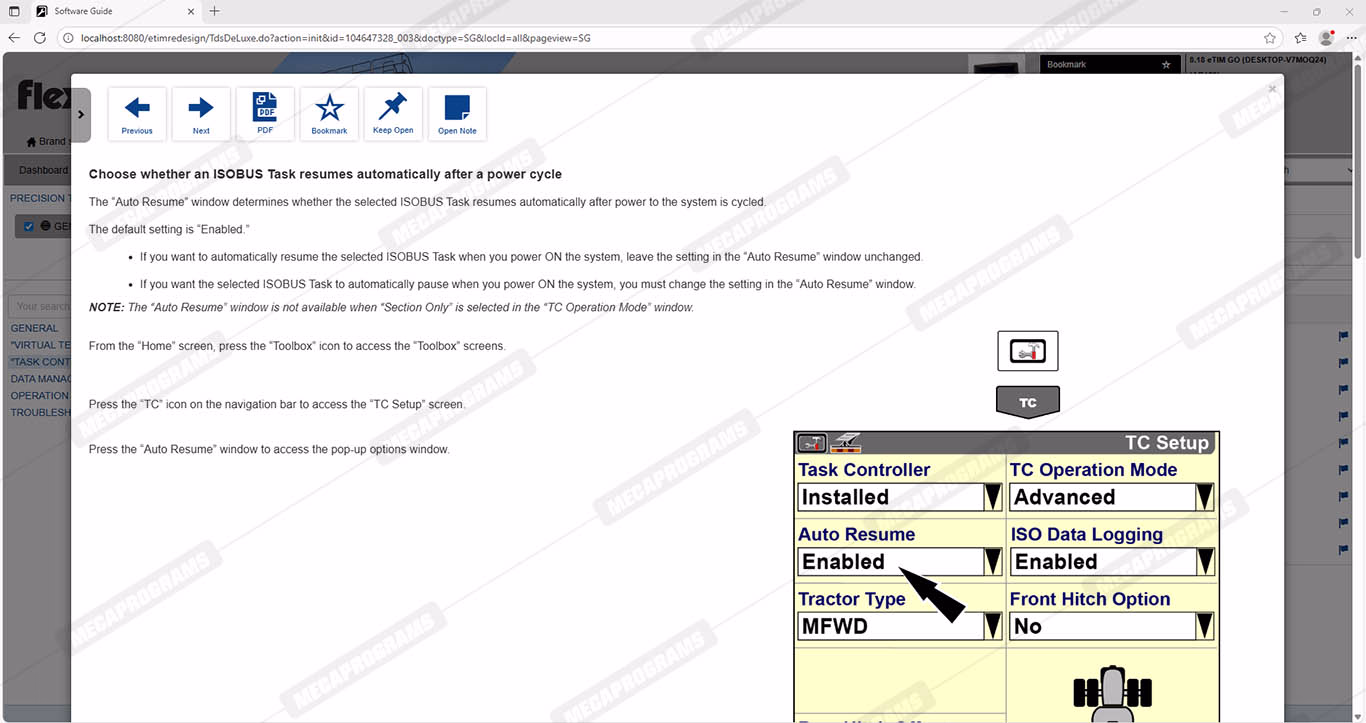Open Note for this page

[457, 114]
